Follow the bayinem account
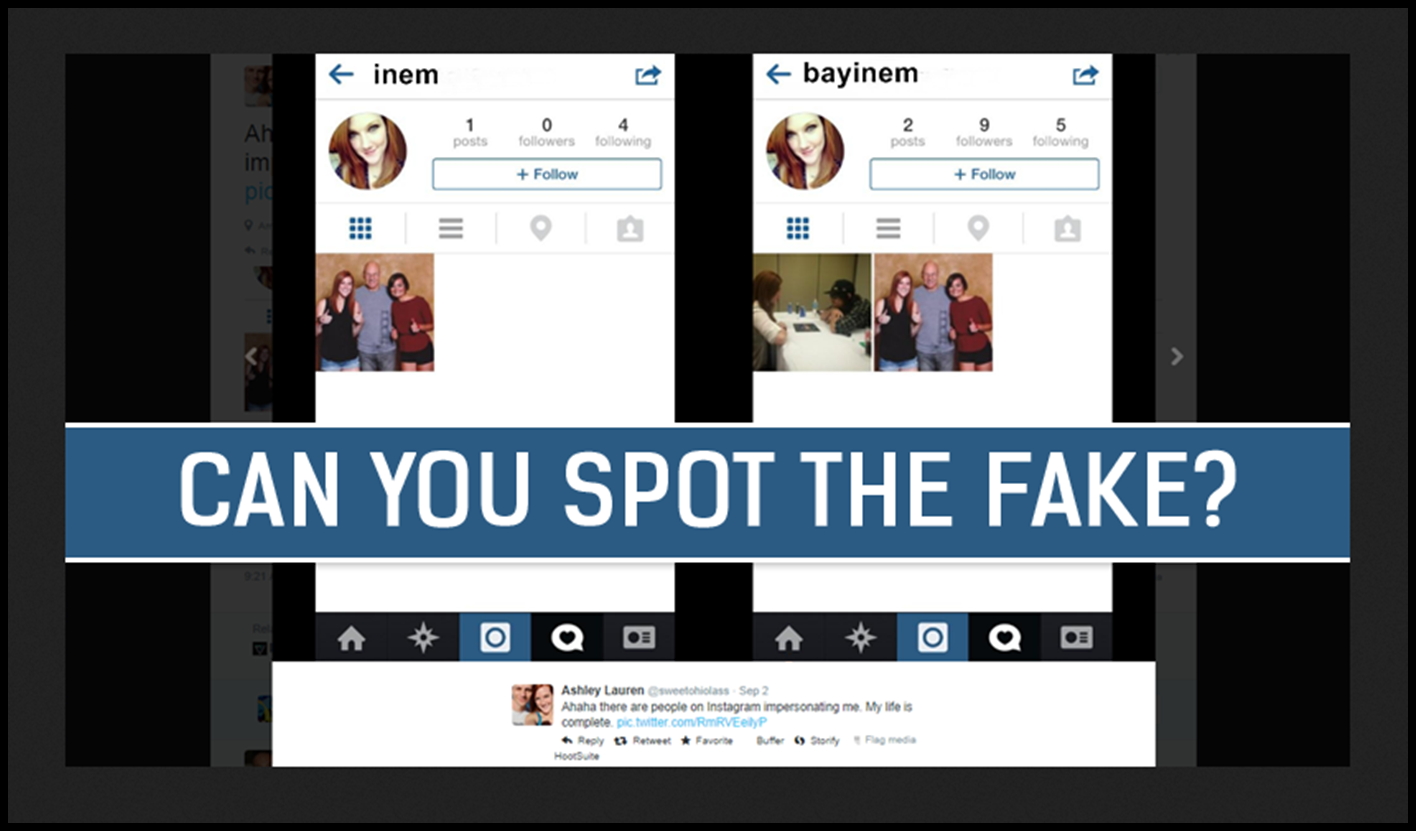1416x831 pixels. pyautogui.click(x=984, y=174)
